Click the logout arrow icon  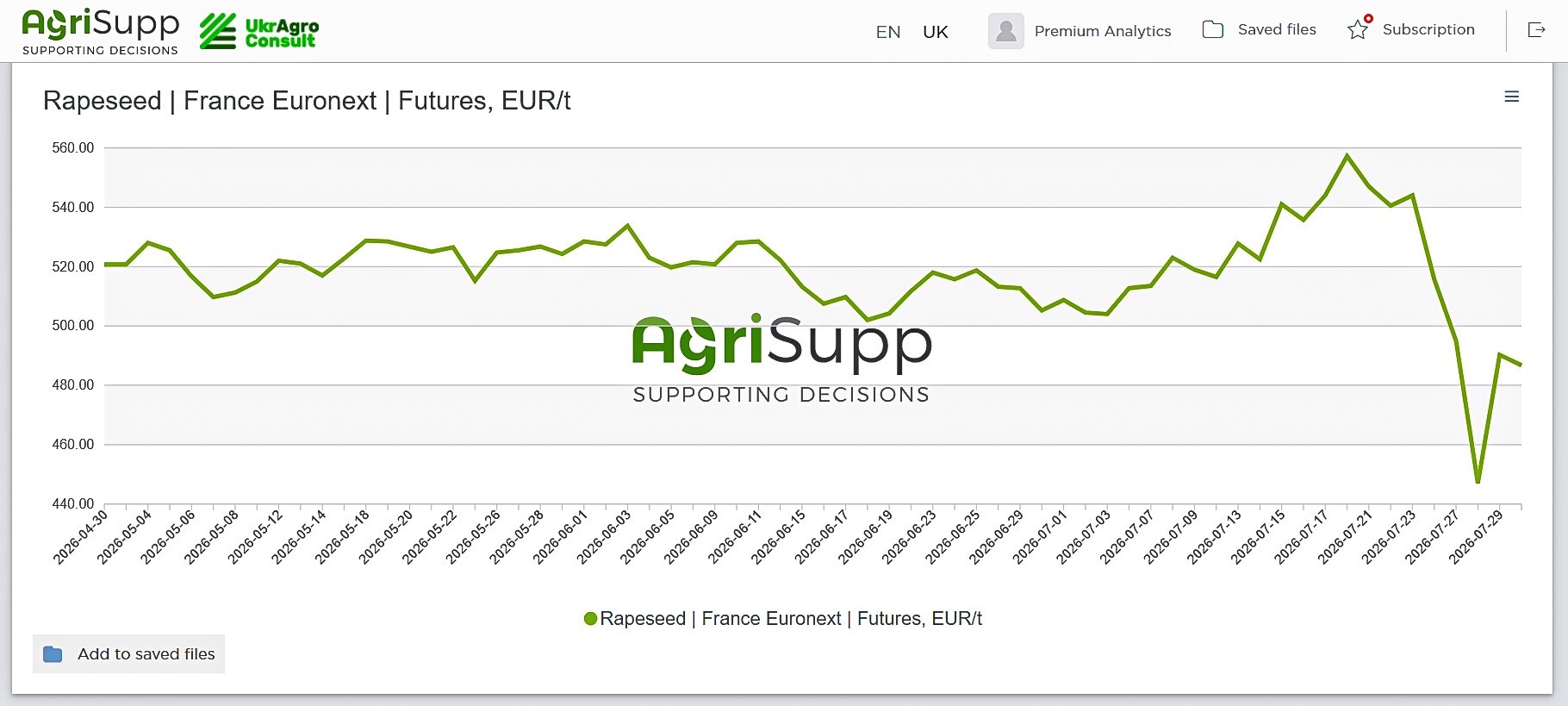(1536, 30)
